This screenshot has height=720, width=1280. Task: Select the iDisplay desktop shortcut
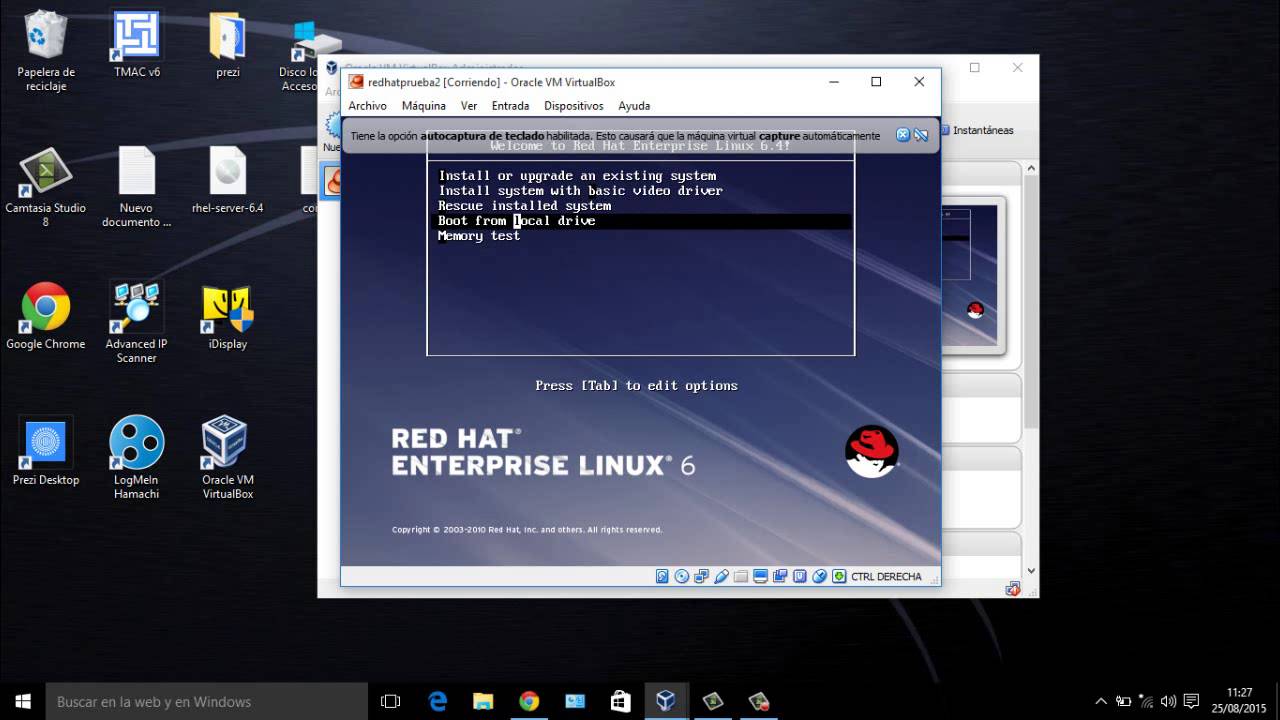tap(228, 317)
